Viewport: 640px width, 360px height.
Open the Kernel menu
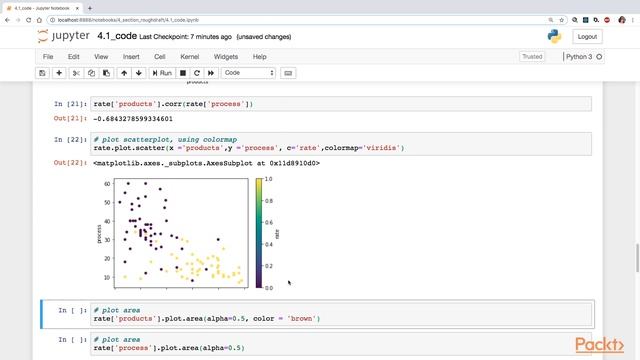(190, 57)
